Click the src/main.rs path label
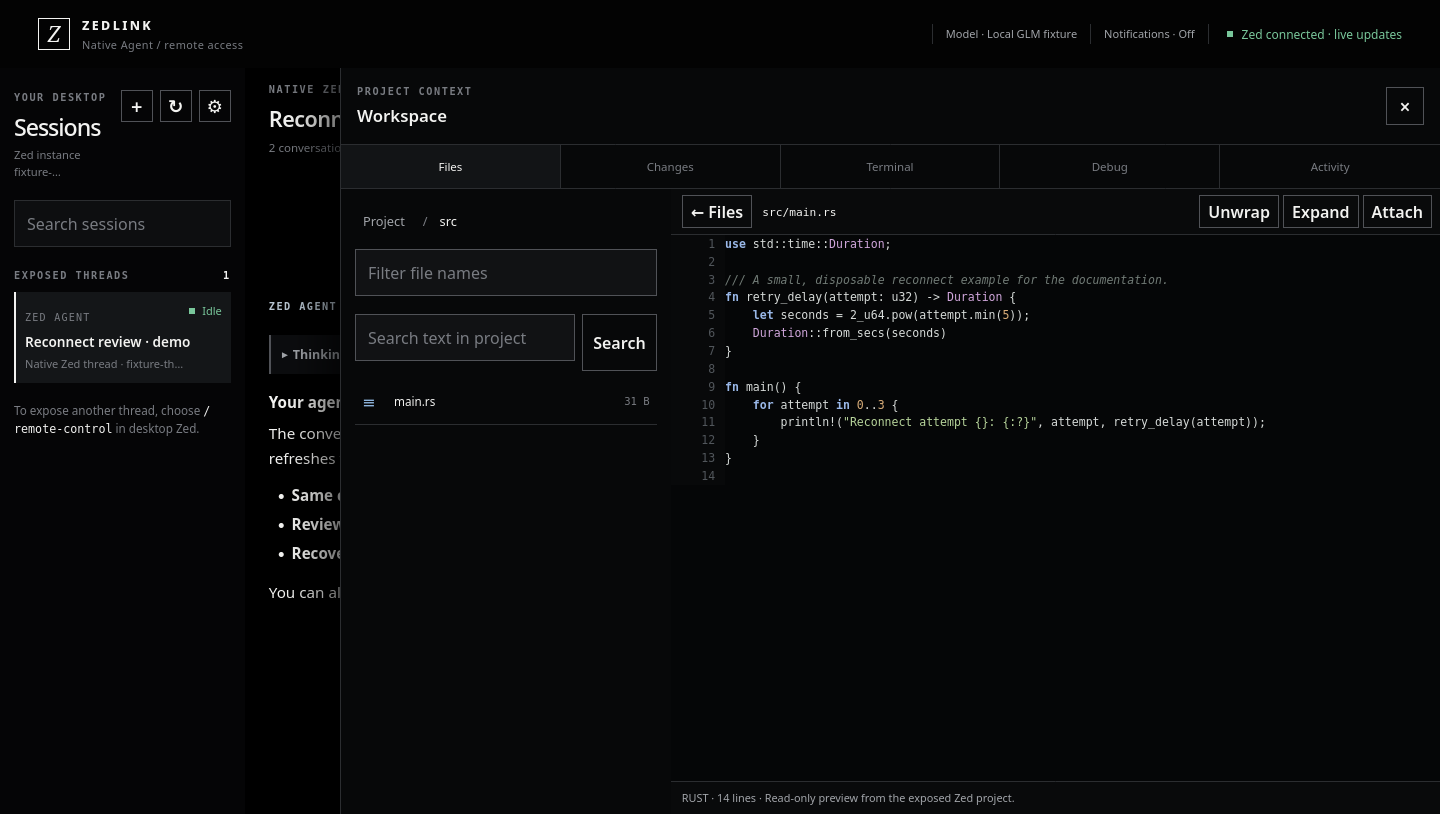Viewport: 1440px width, 814px height. tap(799, 212)
